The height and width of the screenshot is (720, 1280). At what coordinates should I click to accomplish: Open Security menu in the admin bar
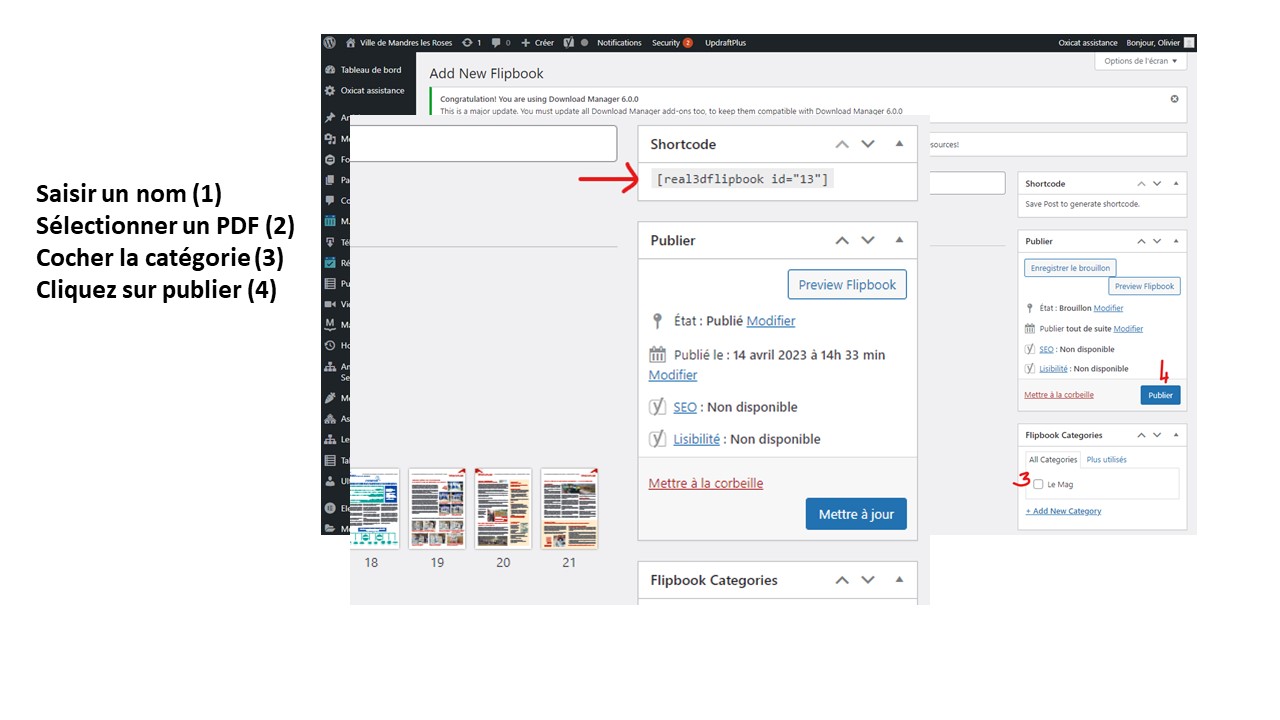(x=671, y=43)
